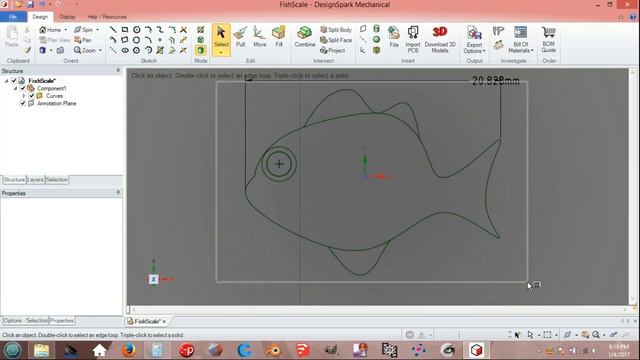
Task: Activate the Fill tool
Action: click(279, 37)
